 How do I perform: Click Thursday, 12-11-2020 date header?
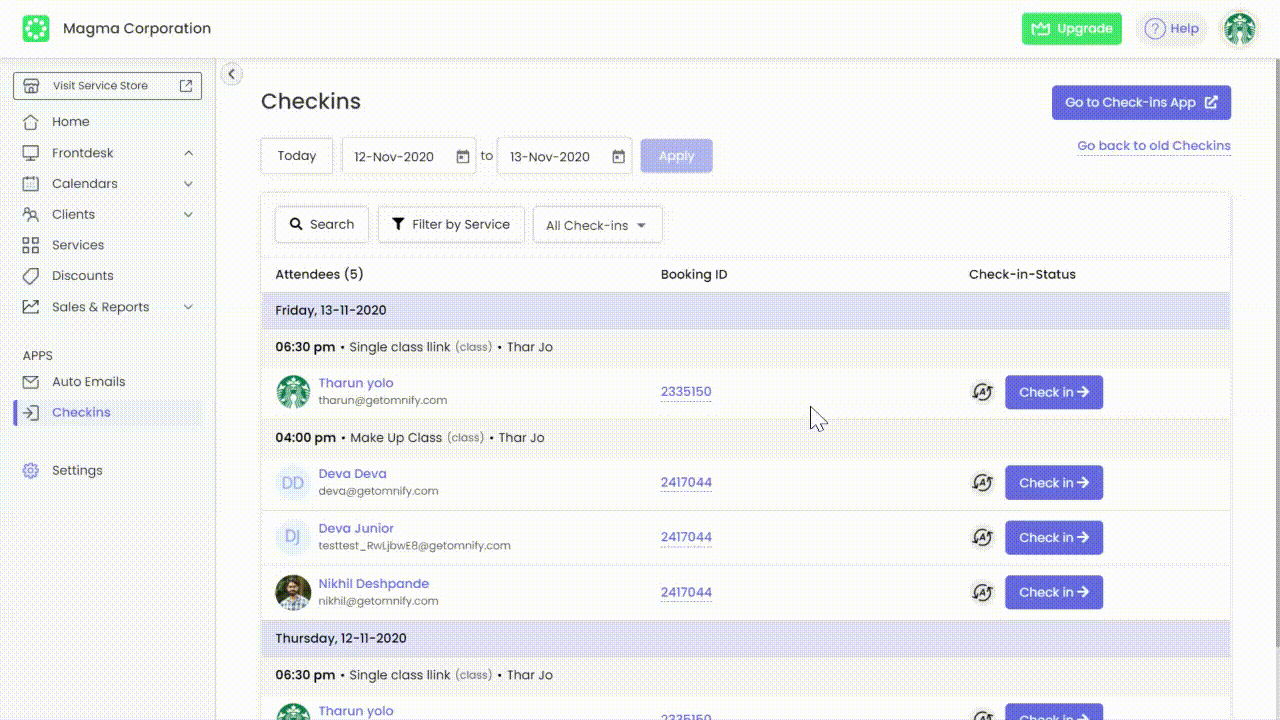point(745,639)
